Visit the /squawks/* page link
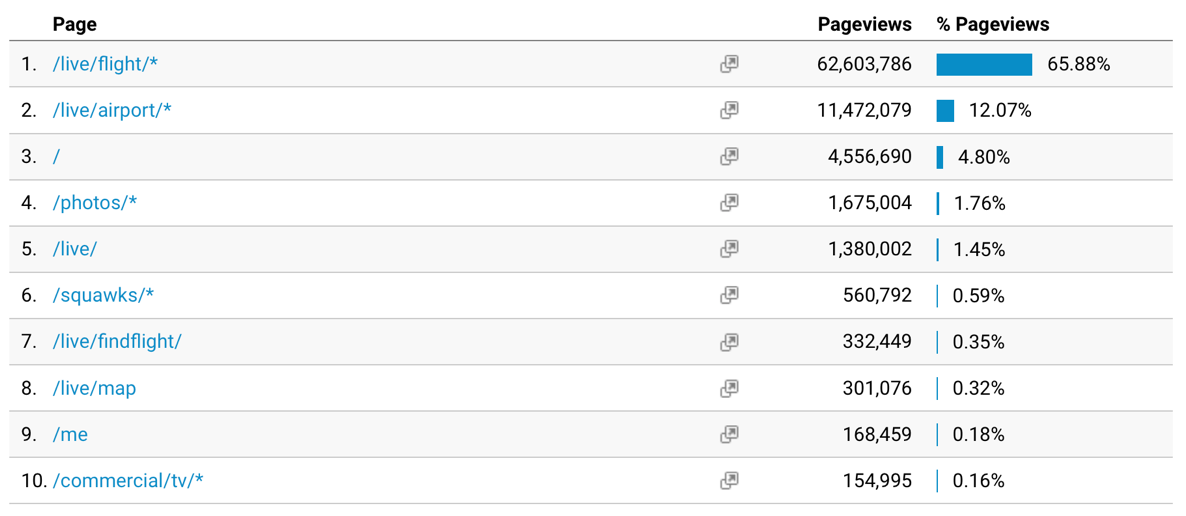 [x=103, y=295]
